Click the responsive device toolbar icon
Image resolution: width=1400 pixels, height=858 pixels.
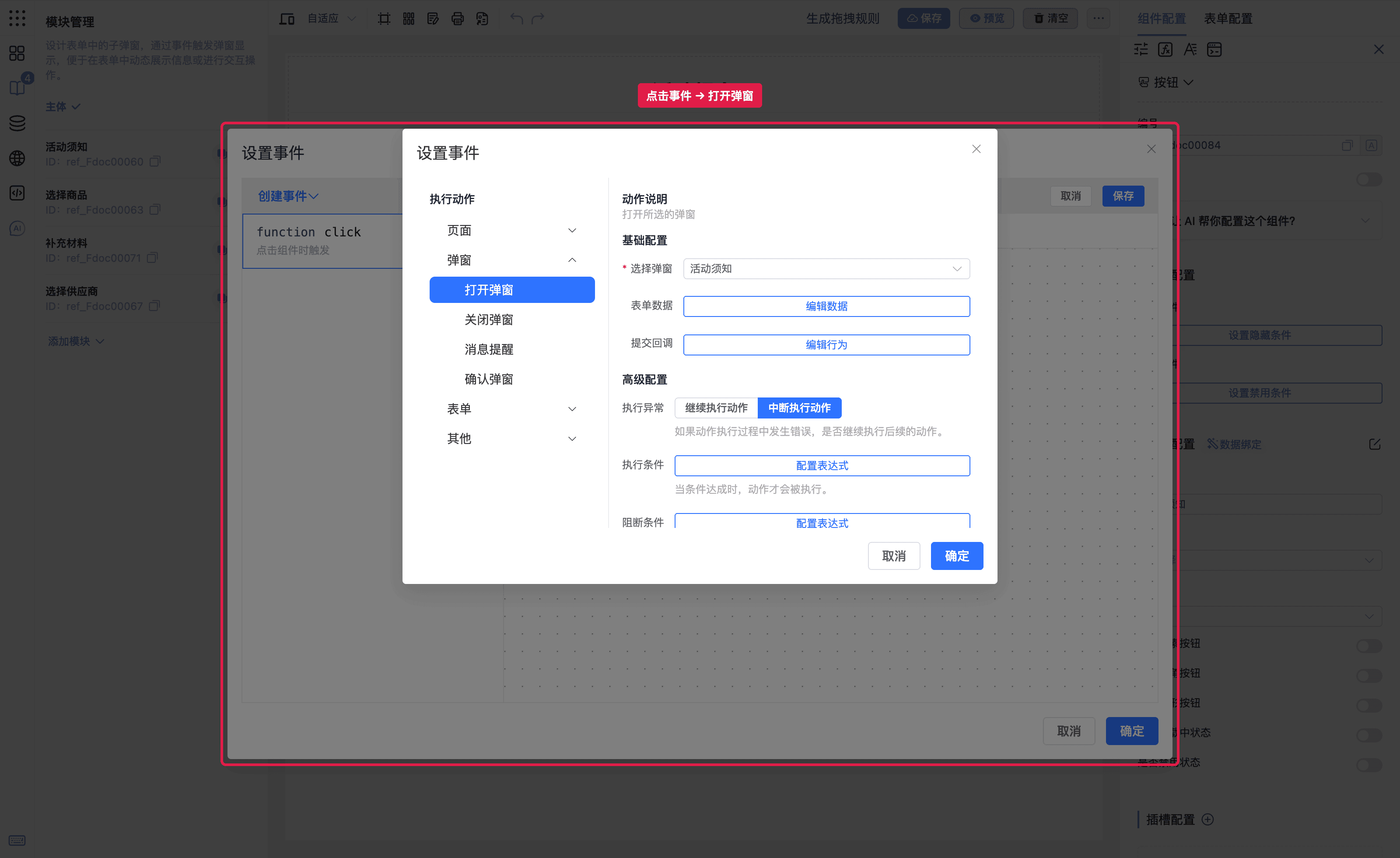coord(287,19)
